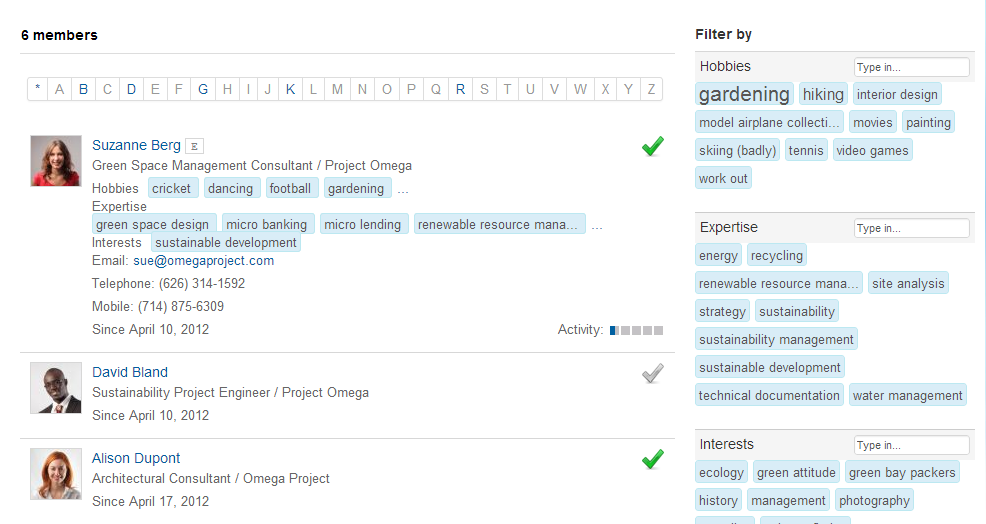Filter members by letter B
Image resolution: width=986 pixels, height=524 pixels.
pos(83,89)
